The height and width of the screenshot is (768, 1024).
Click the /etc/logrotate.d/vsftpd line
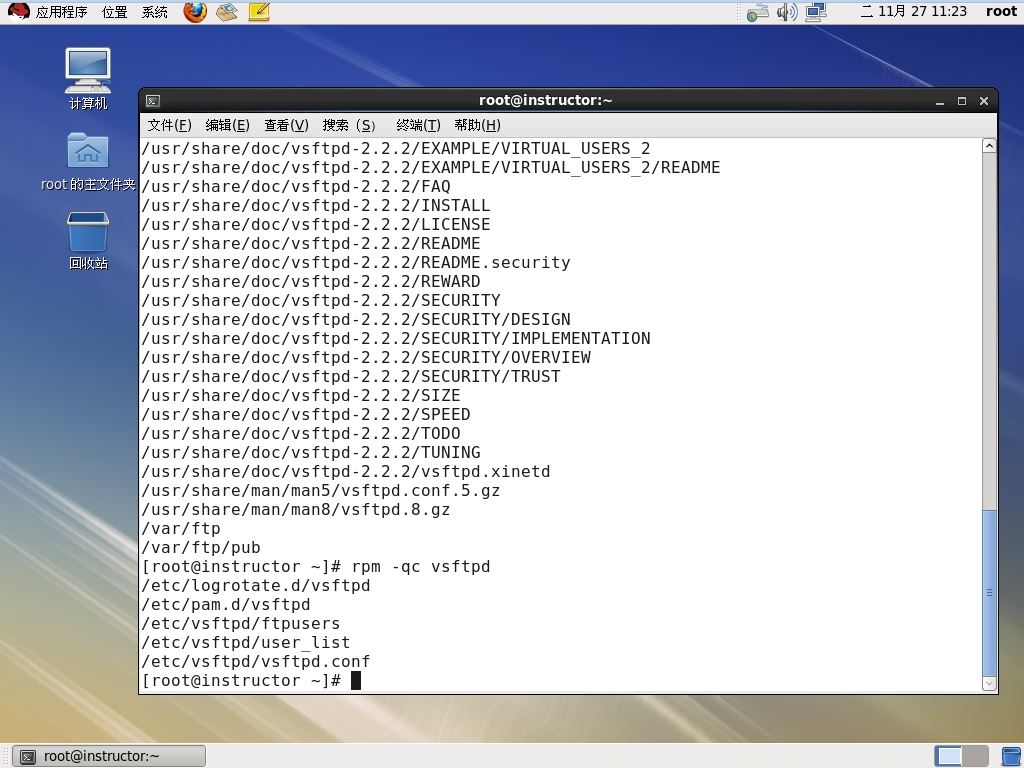256,586
